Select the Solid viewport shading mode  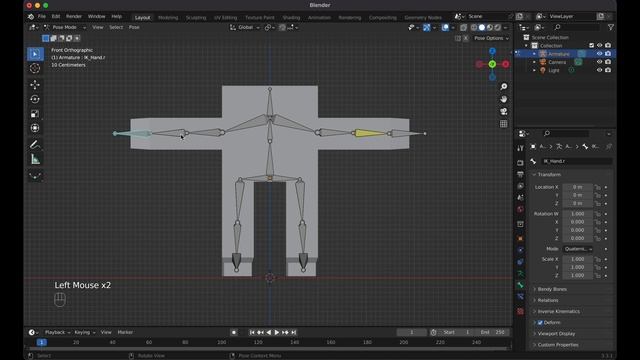[482, 27]
